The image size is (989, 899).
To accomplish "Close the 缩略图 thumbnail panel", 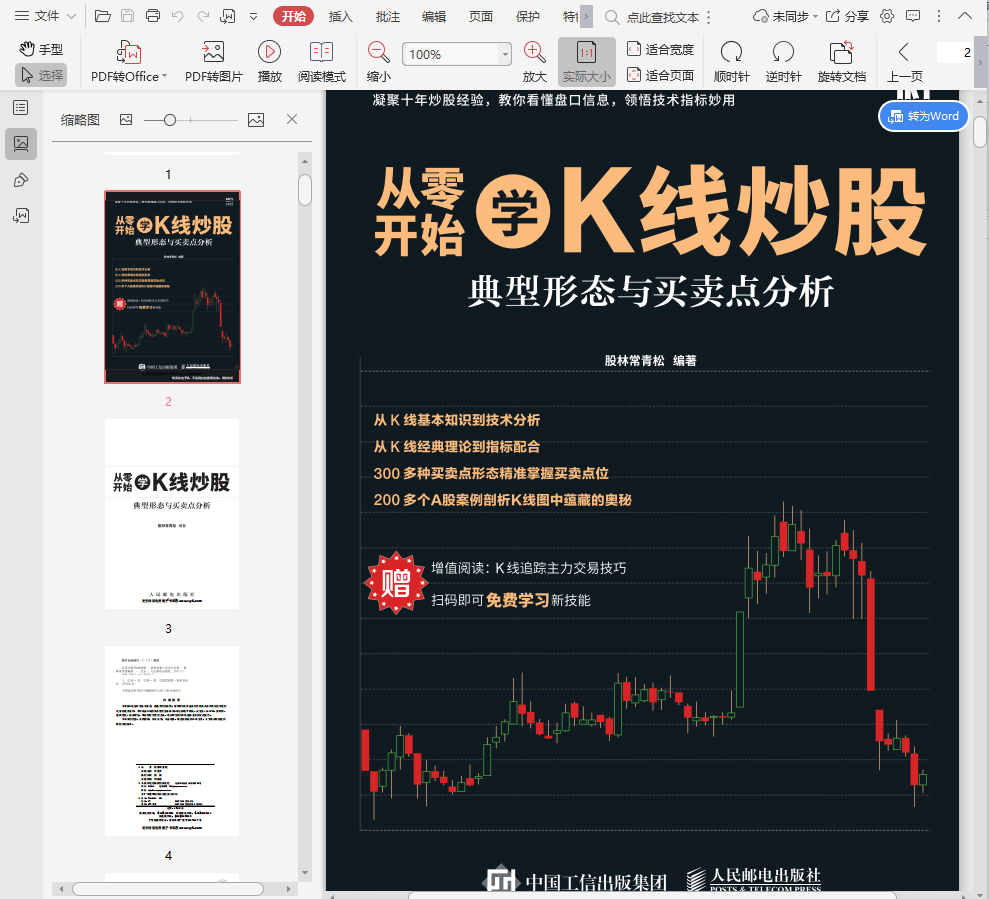I will [x=291, y=119].
